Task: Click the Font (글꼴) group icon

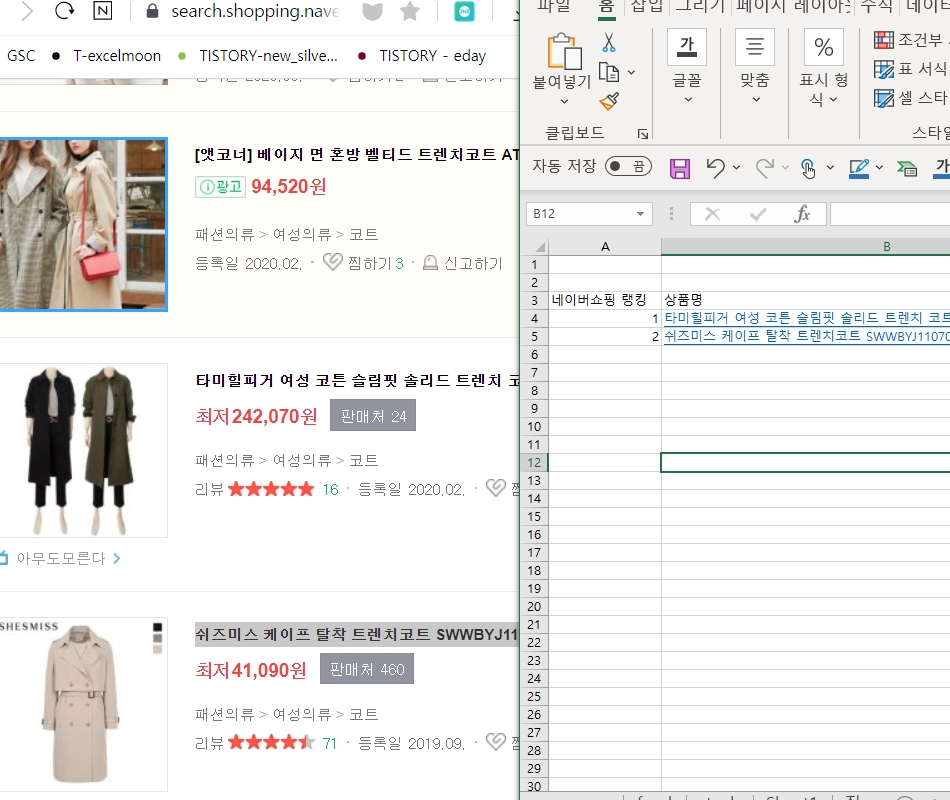Action: (x=686, y=47)
